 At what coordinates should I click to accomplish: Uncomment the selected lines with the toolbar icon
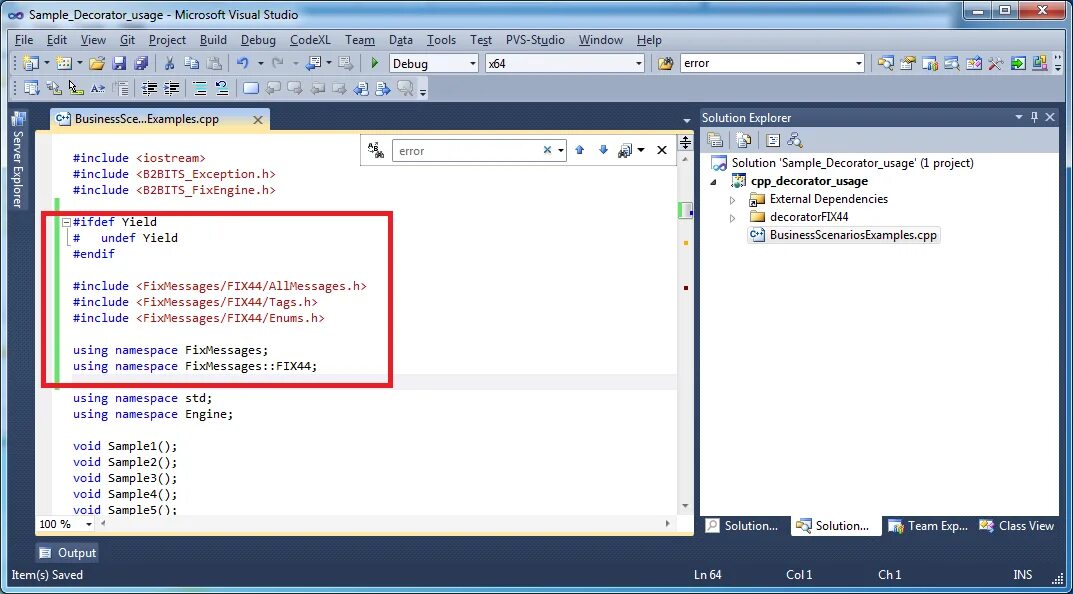tap(222, 88)
